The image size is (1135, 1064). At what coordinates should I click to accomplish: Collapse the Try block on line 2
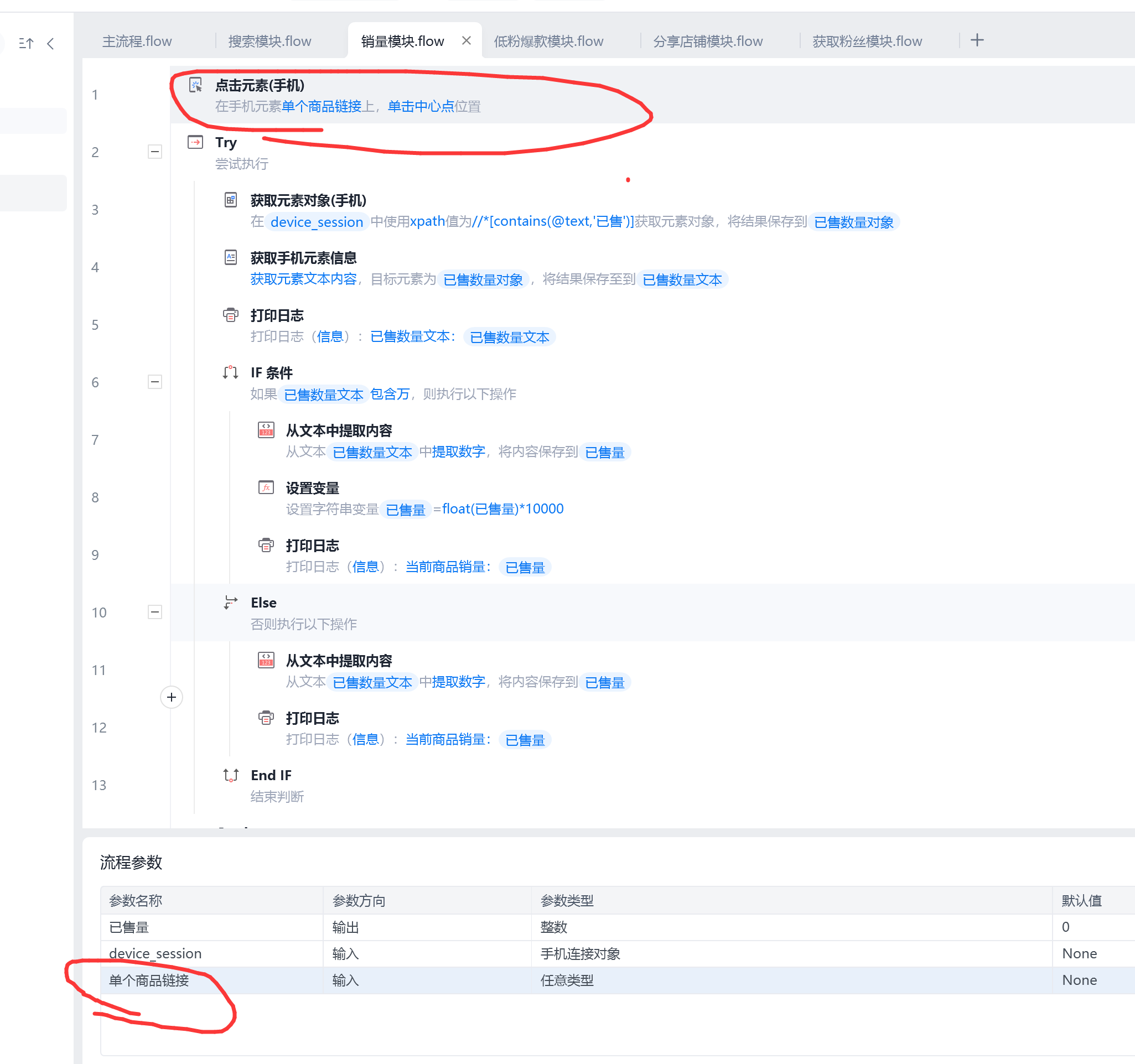tap(155, 152)
